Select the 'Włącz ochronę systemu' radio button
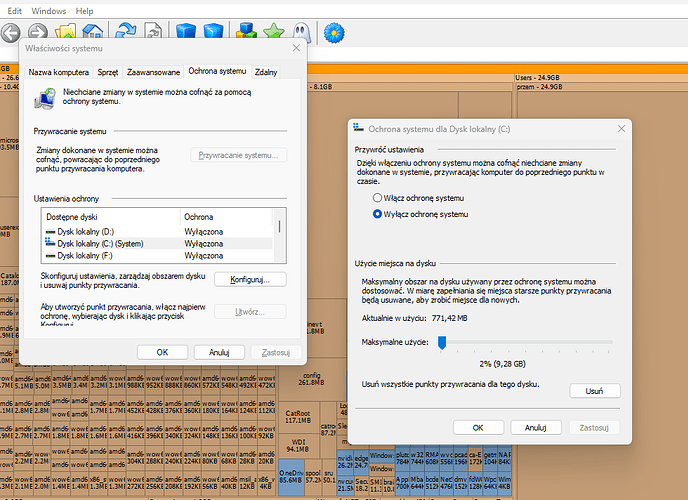 point(378,198)
